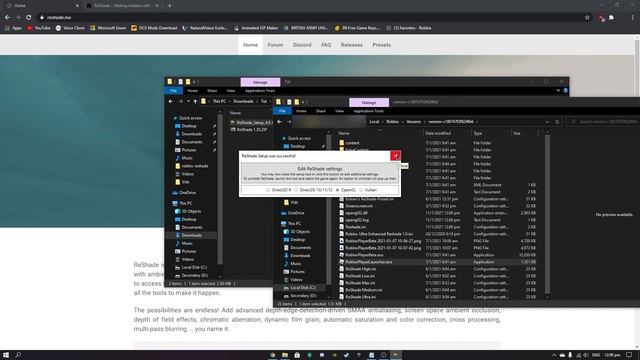Viewport: 640px width, 360px height.
Task: Open File Explorer from the taskbar
Action: (x=285, y=355)
